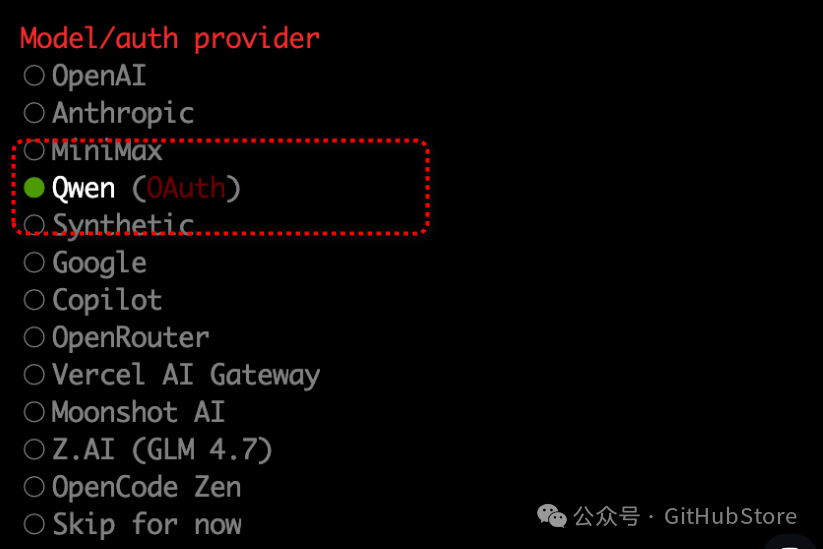Image resolution: width=823 pixels, height=549 pixels.
Task: Click the Moonshot AI text label
Action: click(138, 411)
